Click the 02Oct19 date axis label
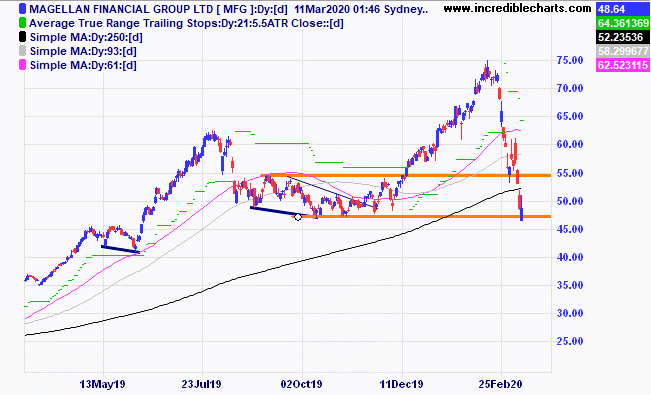651x395 pixels. (x=301, y=384)
